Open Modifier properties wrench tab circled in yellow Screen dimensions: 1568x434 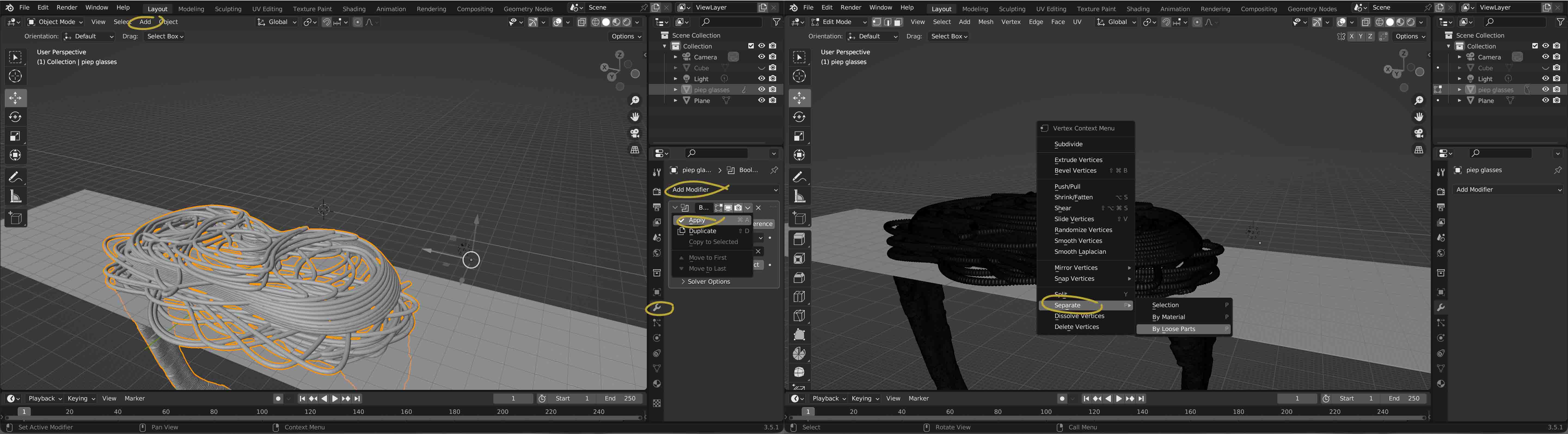click(x=657, y=308)
